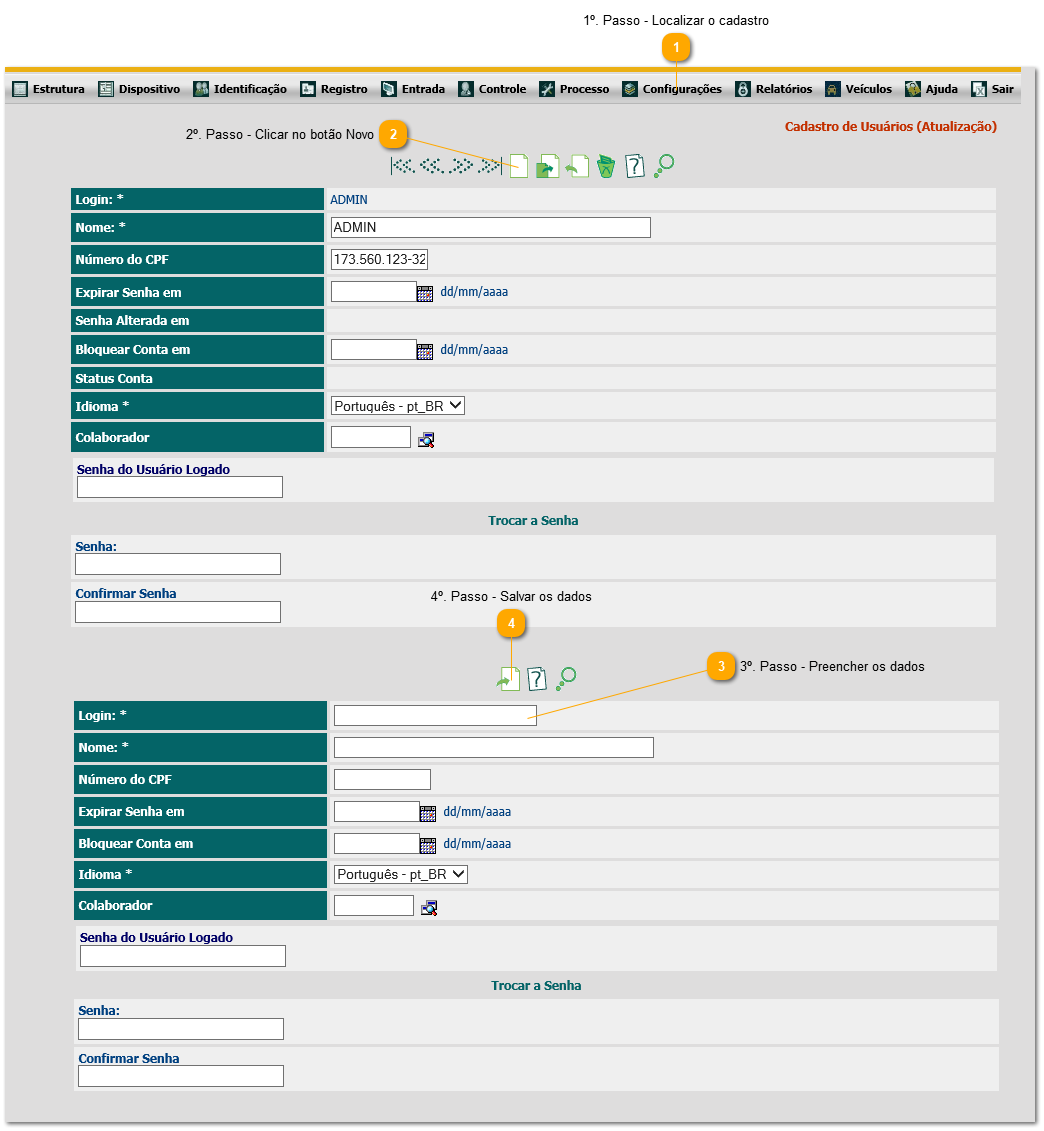Click the empty Login field in bottom form
Viewport: 1044px width, 1131px height.
click(435, 715)
